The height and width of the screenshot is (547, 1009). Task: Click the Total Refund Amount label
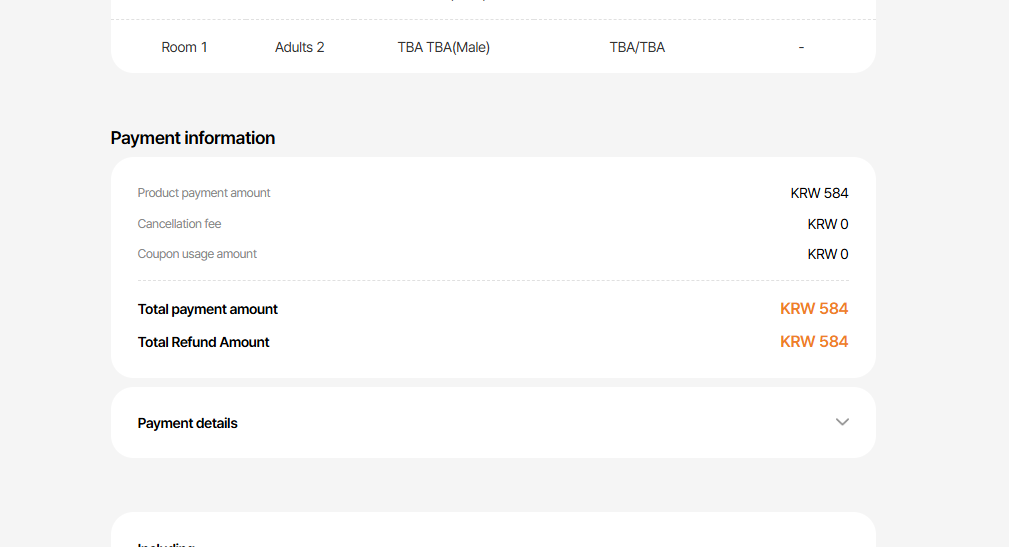point(204,342)
